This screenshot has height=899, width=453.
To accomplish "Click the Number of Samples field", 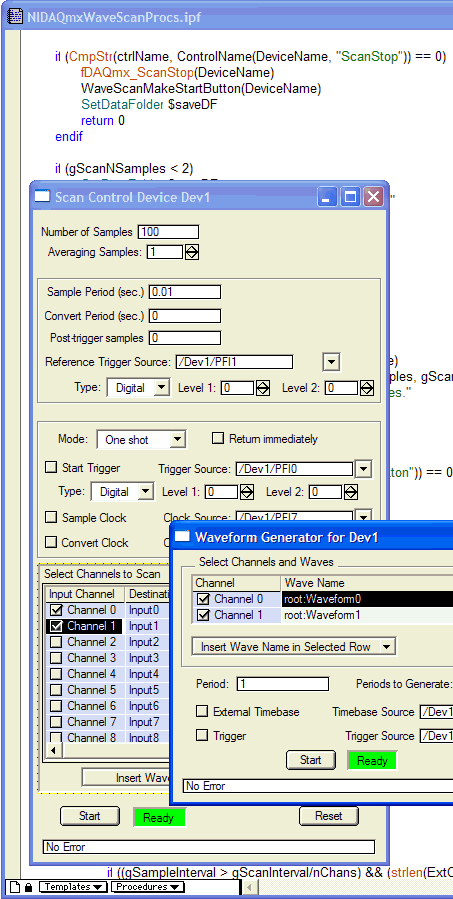I will 168,232.
